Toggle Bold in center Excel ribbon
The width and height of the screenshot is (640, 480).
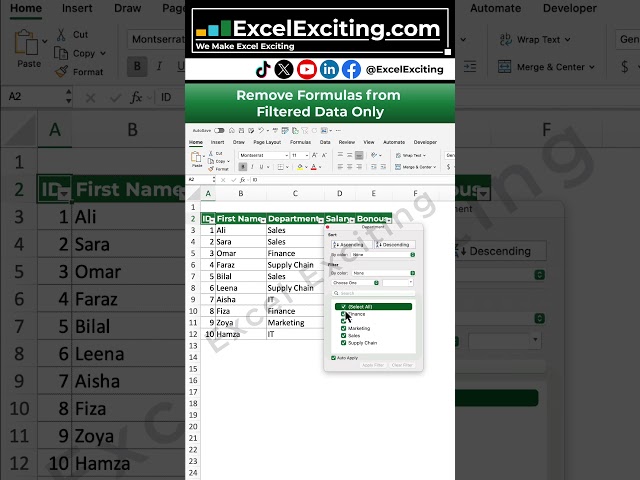[x=243, y=167]
